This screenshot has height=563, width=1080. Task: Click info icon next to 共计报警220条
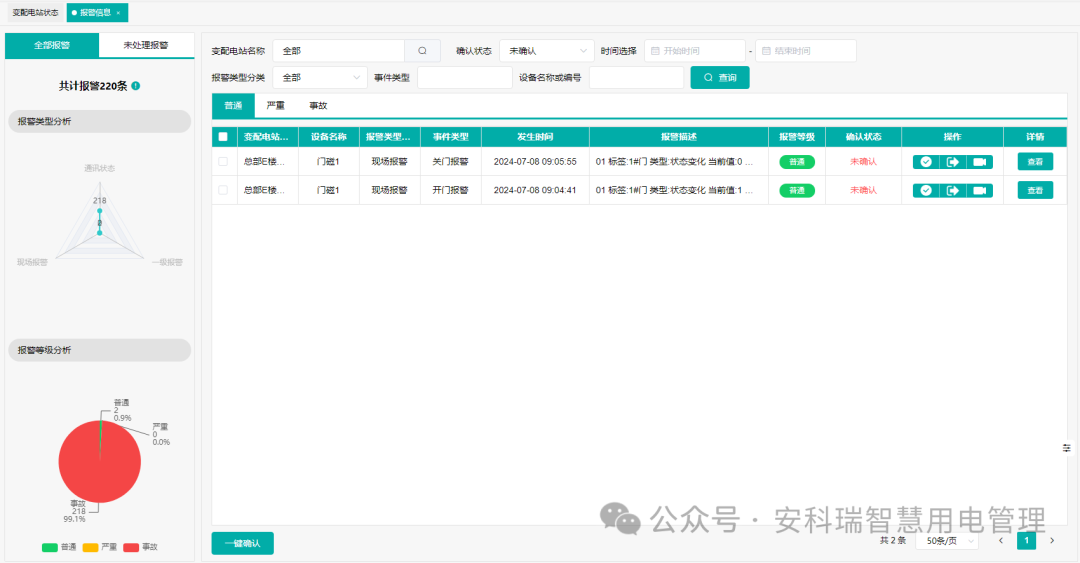pyautogui.click(x=136, y=85)
